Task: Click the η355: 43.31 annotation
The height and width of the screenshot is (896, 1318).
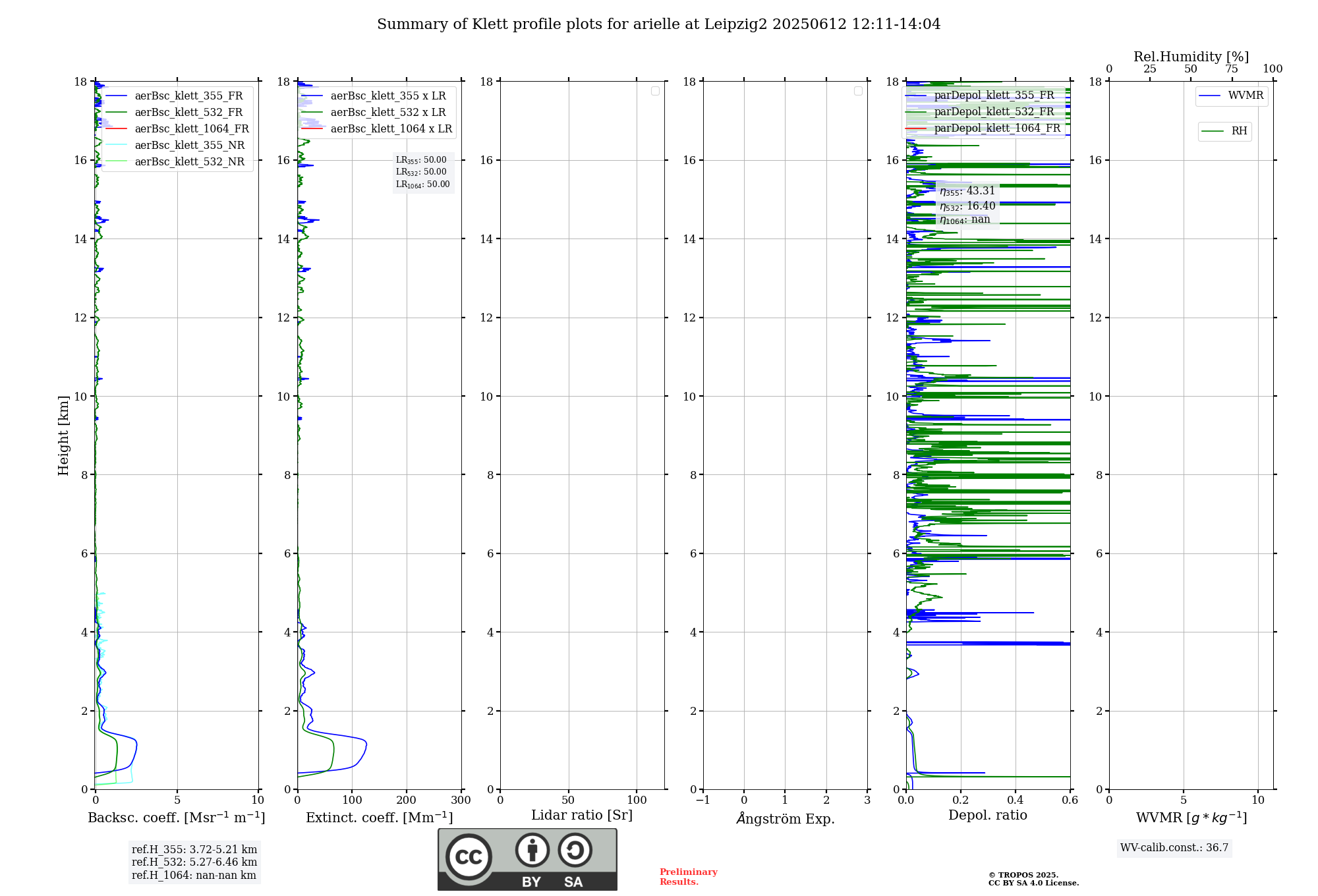Action: click(x=967, y=191)
